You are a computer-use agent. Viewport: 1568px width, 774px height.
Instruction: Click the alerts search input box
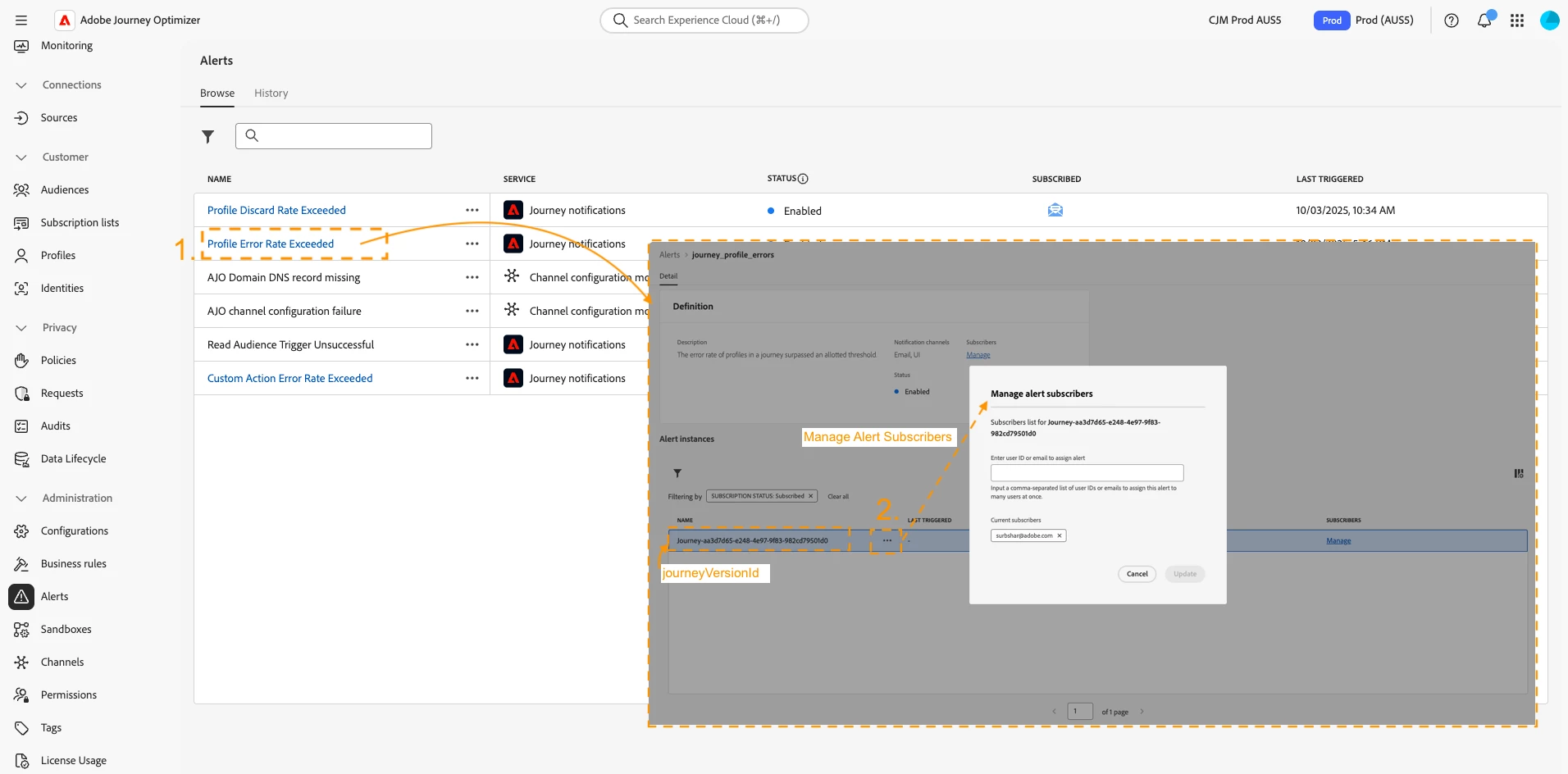click(334, 136)
